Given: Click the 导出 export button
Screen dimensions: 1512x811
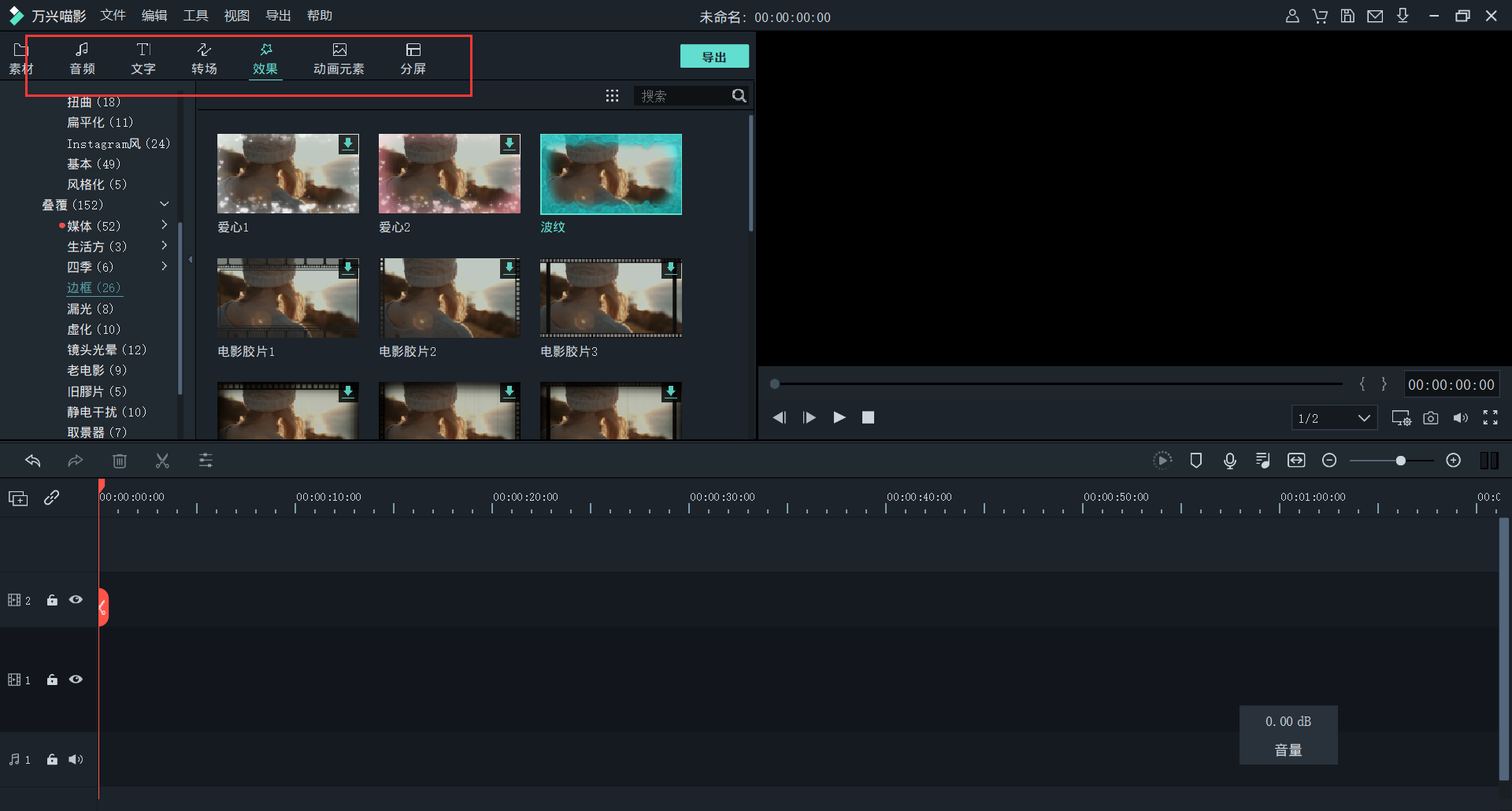Looking at the screenshot, I should click(x=714, y=57).
